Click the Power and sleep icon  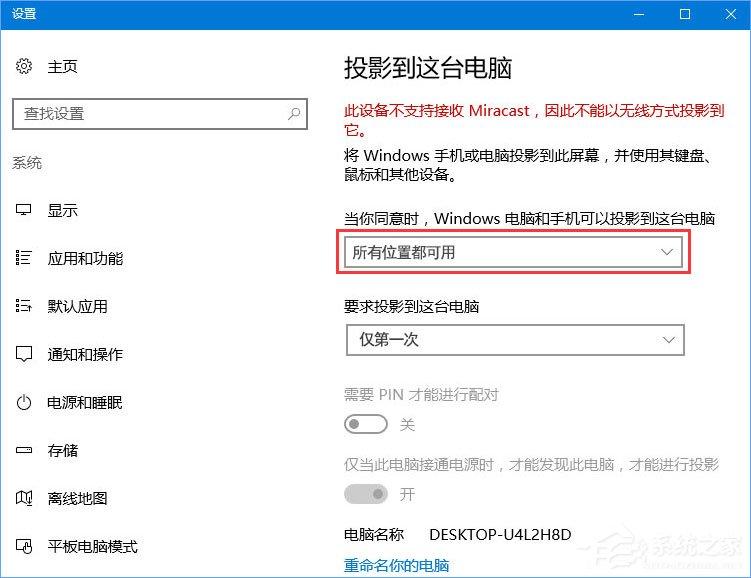(x=24, y=402)
